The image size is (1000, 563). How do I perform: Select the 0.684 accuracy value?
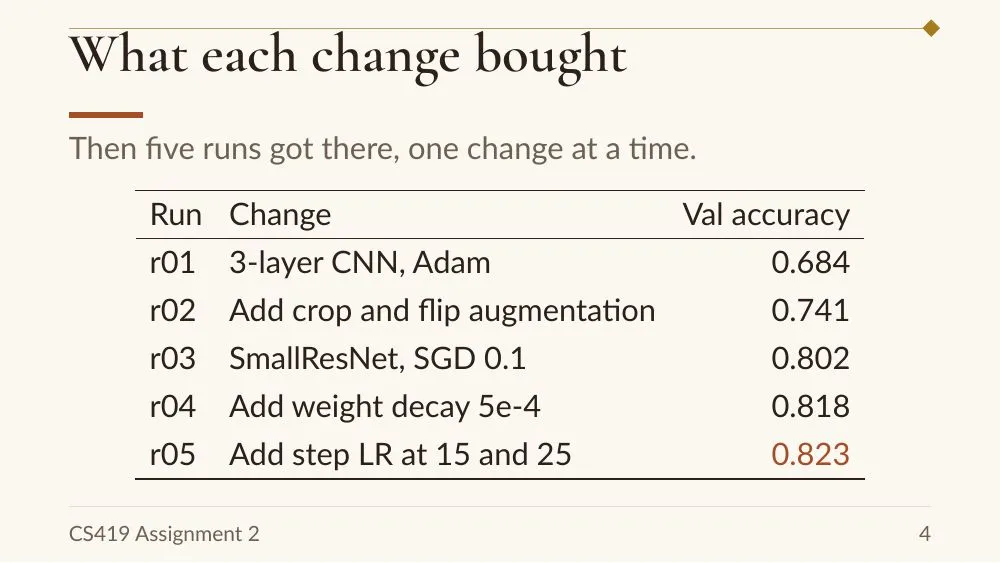(x=811, y=263)
